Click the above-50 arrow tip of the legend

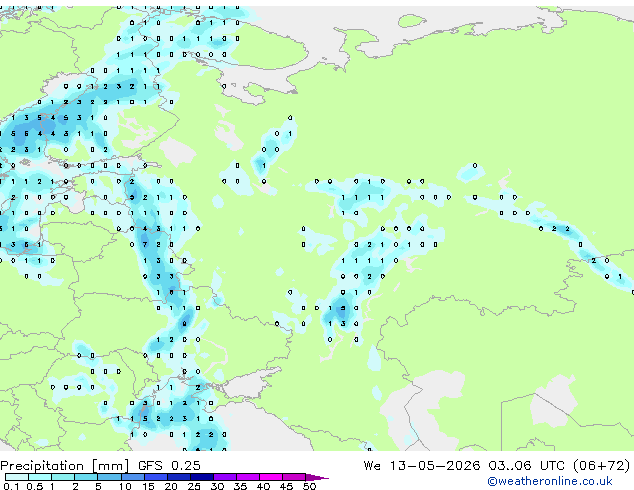(x=317, y=477)
